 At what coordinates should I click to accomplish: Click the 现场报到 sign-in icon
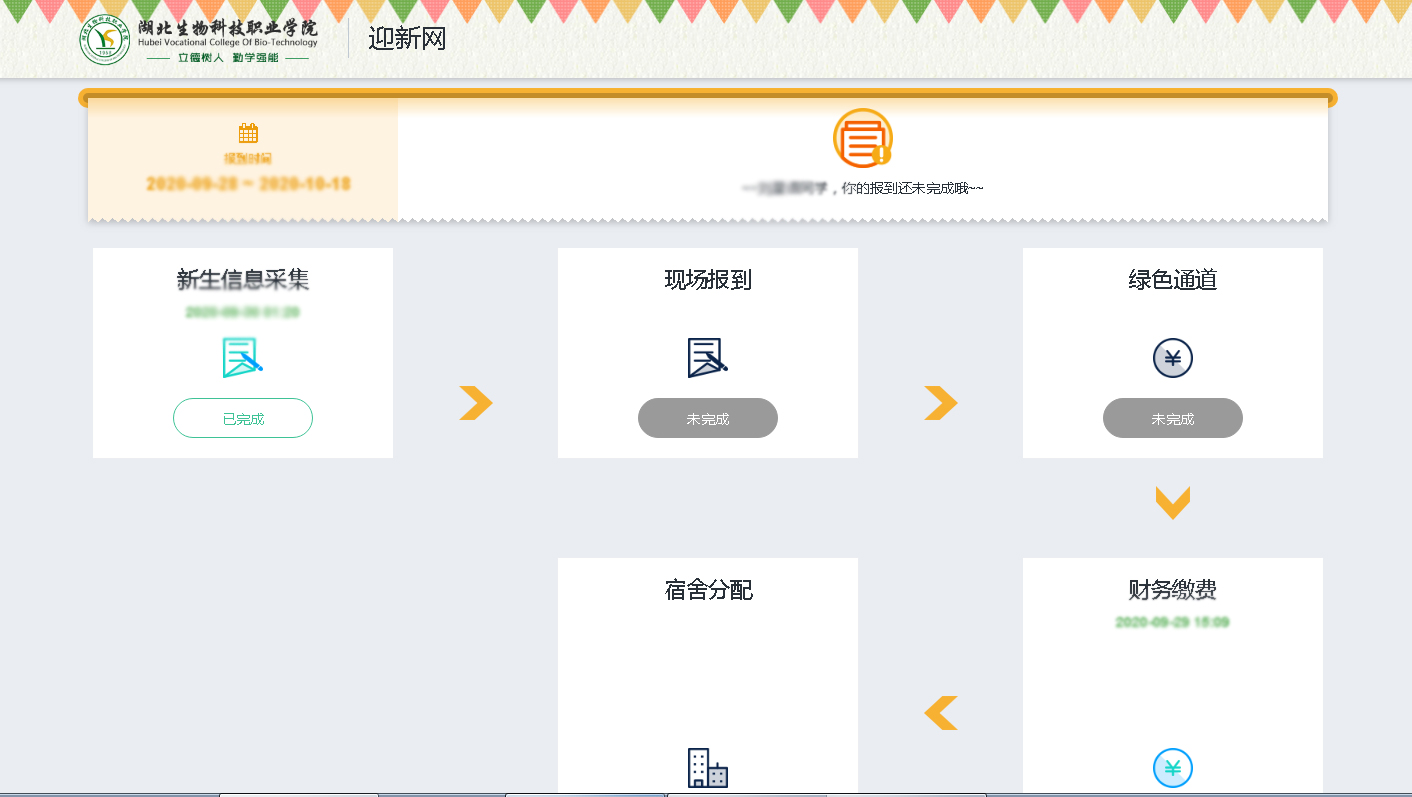[707, 358]
